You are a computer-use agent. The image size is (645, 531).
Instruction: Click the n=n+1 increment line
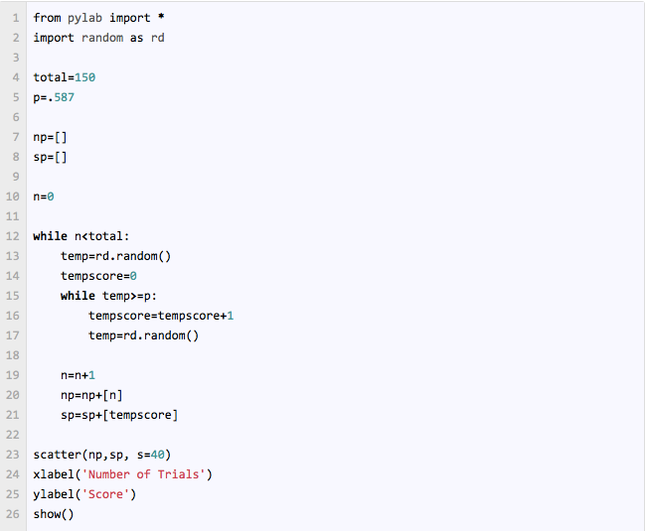77,375
